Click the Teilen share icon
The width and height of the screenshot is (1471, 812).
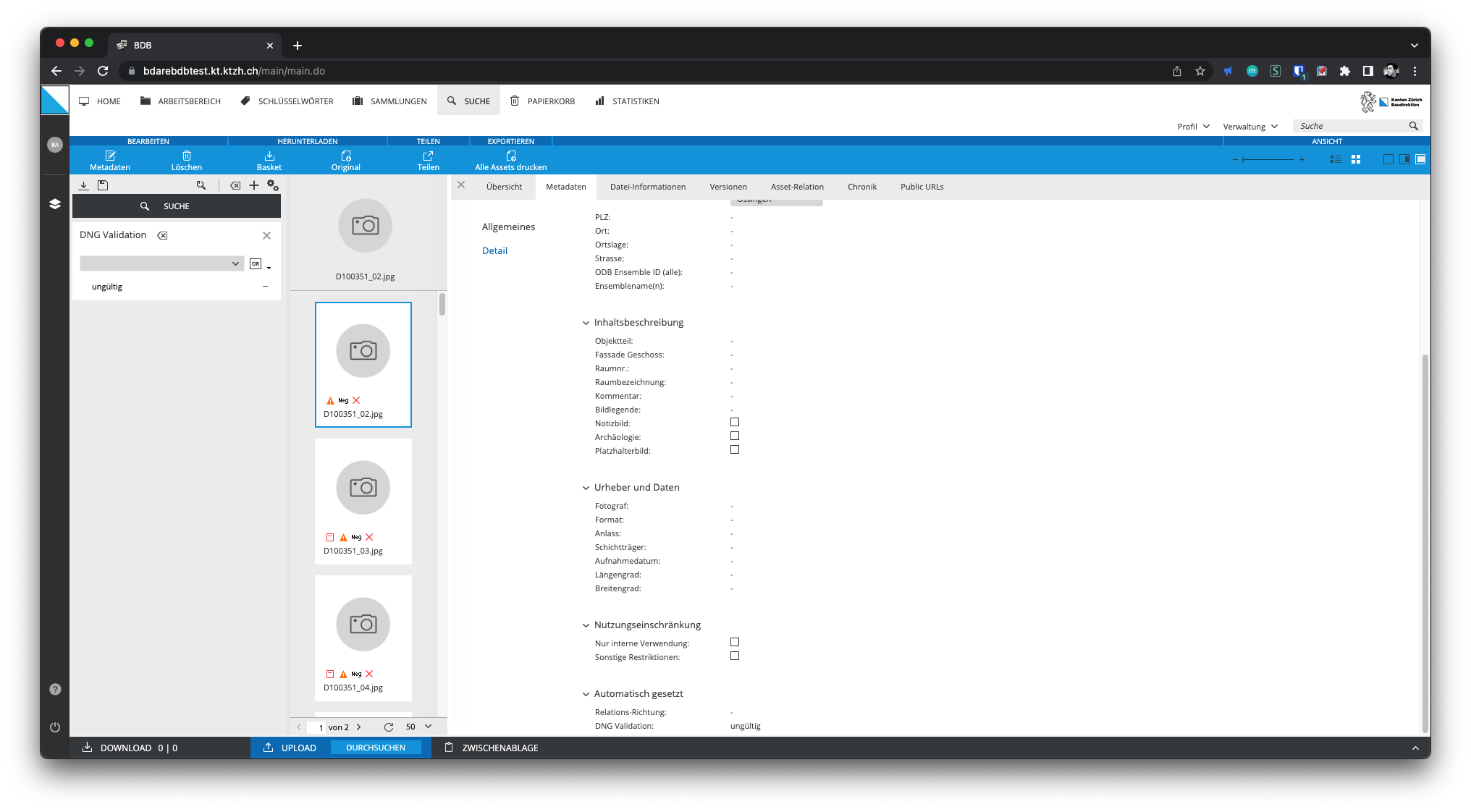(x=428, y=156)
